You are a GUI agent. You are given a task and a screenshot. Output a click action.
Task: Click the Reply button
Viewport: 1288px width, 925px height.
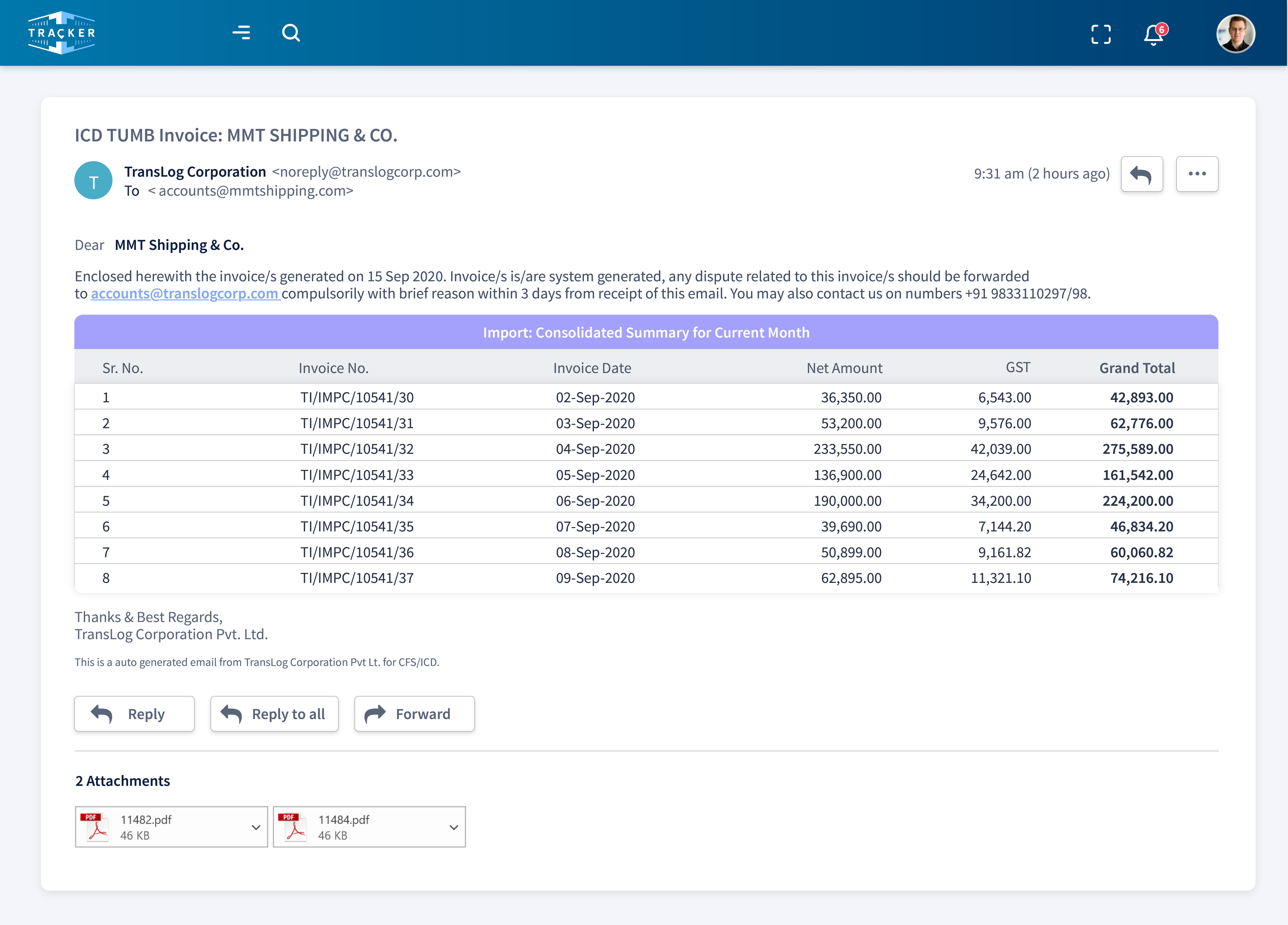point(134,714)
